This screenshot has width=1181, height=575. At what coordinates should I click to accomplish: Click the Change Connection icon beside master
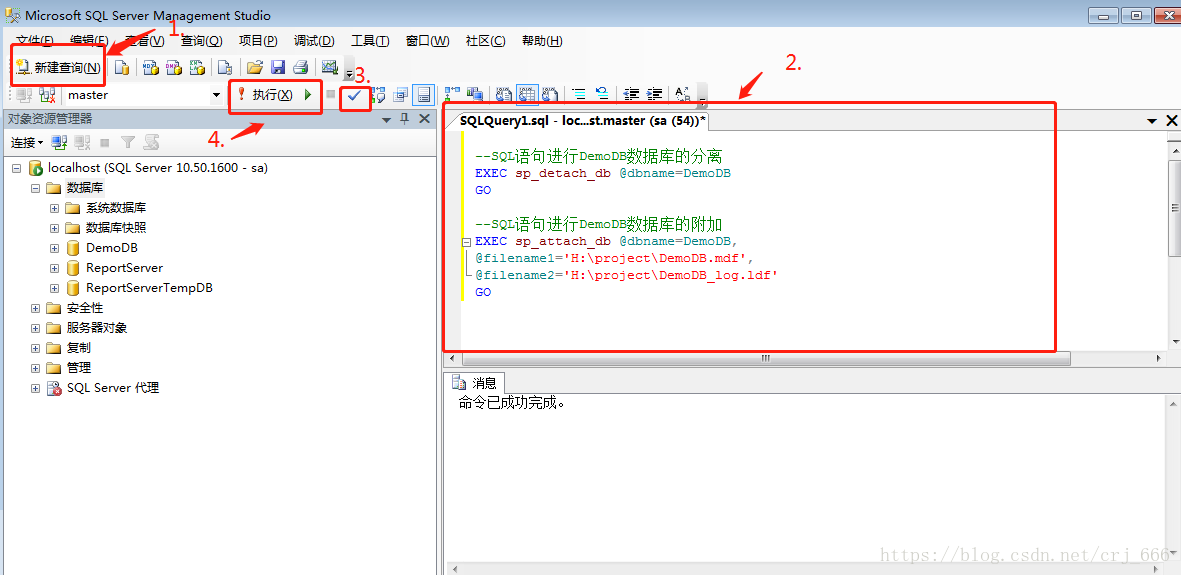[47, 95]
